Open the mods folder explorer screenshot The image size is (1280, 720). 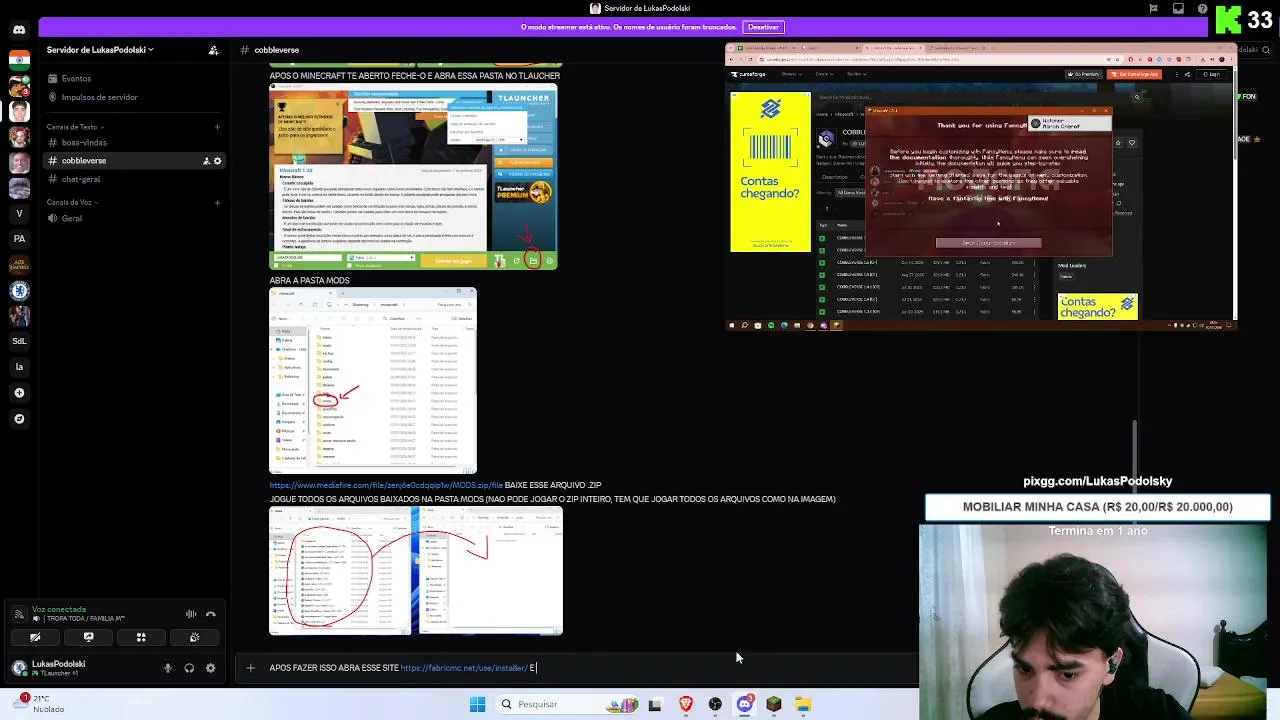pyautogui.click(x=373, y=381)
